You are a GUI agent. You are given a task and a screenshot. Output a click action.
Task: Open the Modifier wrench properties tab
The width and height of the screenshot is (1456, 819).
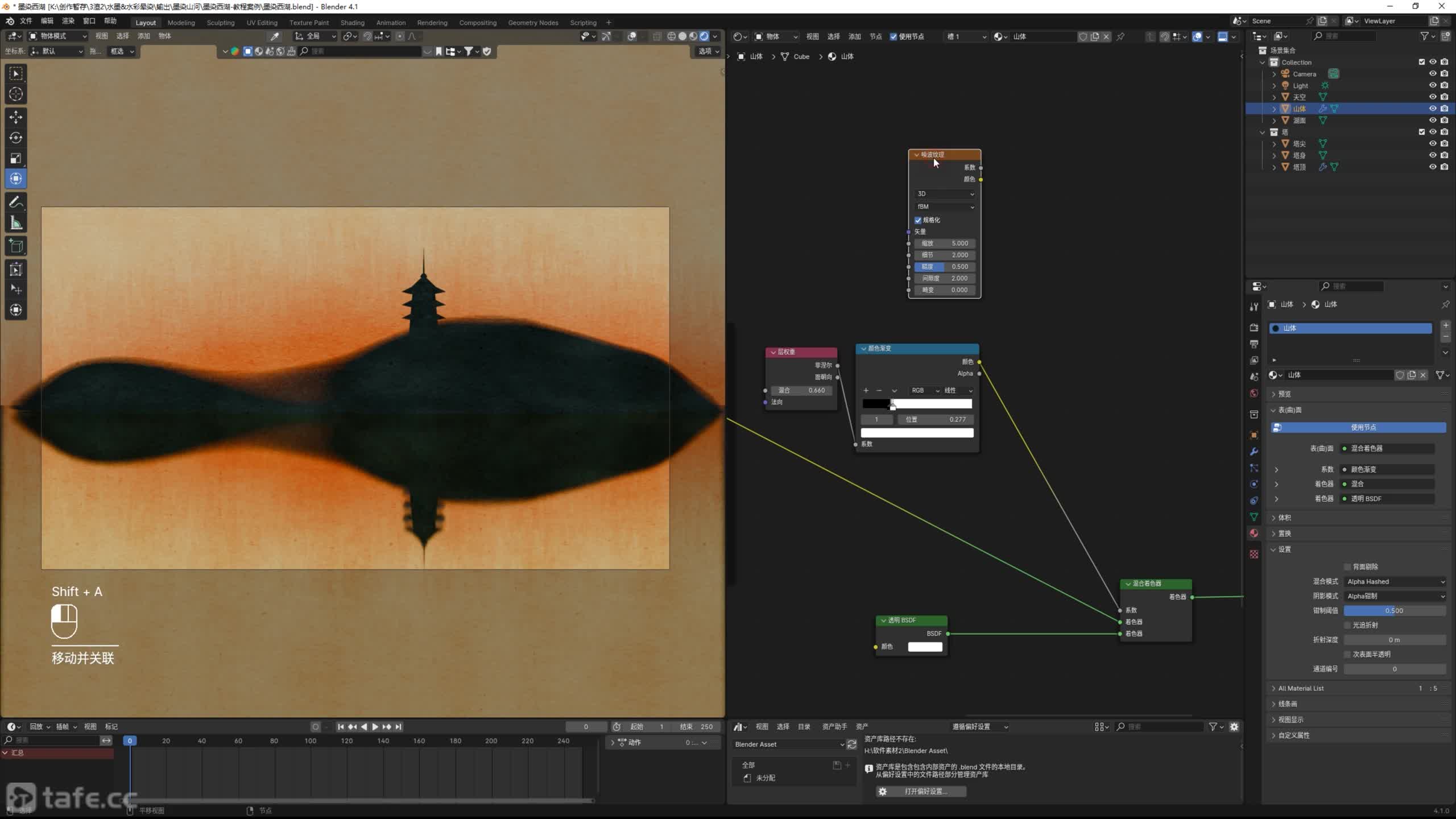pyautogui.click(x=1254, y=452)
